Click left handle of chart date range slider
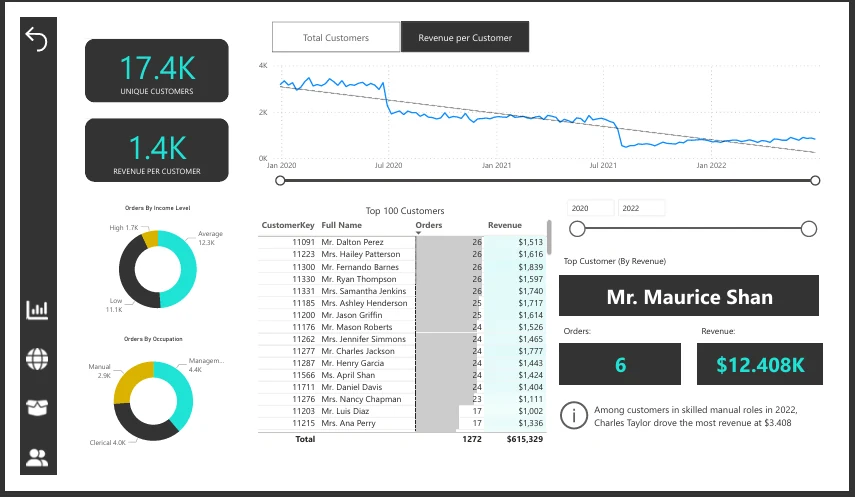Viewport: 855px width, 497px height. coord(280,181)
